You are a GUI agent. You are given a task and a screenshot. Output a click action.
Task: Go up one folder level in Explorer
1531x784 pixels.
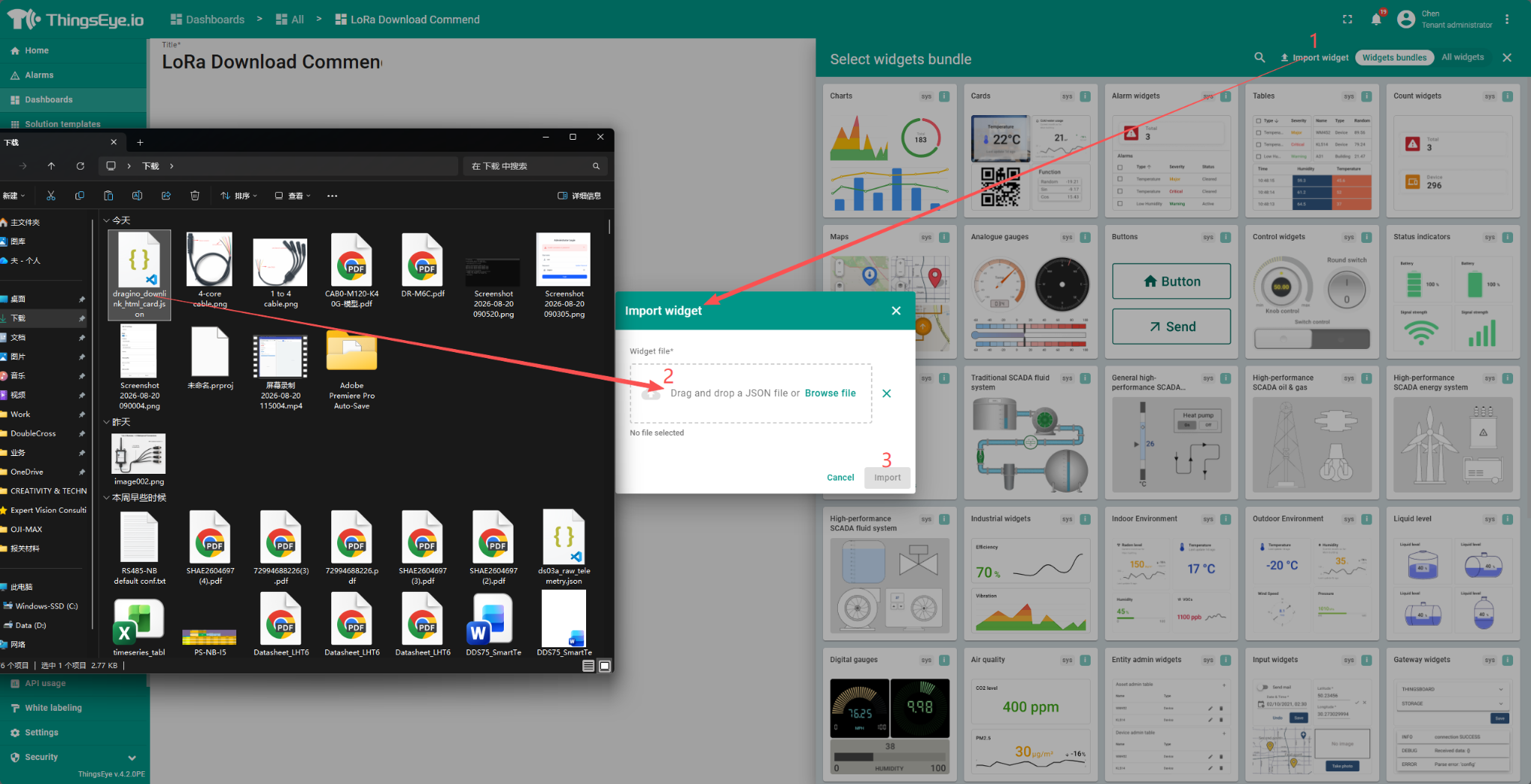(x=51, y=166)
